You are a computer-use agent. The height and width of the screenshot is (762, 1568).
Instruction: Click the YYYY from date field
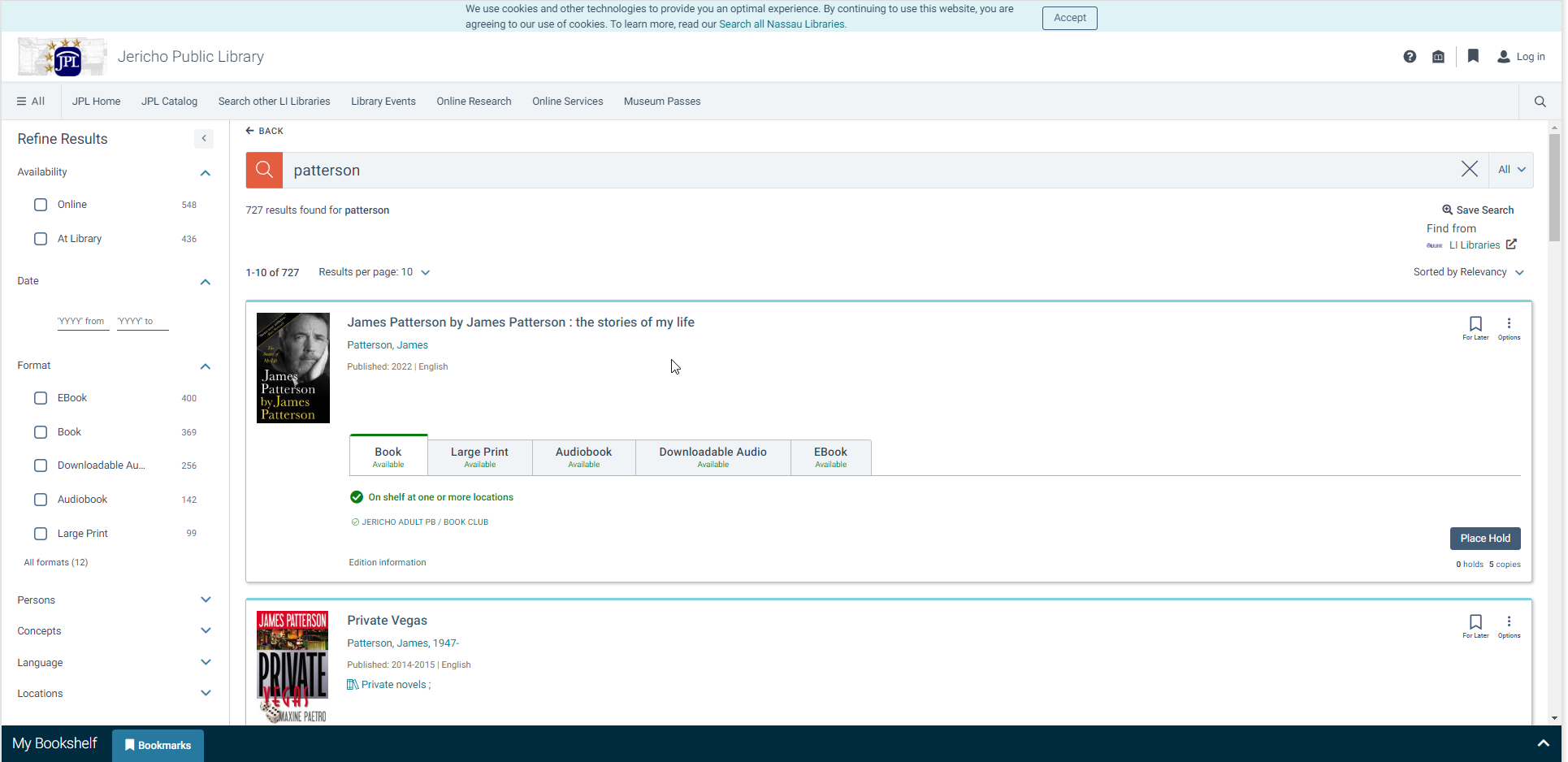click(83, 322)
